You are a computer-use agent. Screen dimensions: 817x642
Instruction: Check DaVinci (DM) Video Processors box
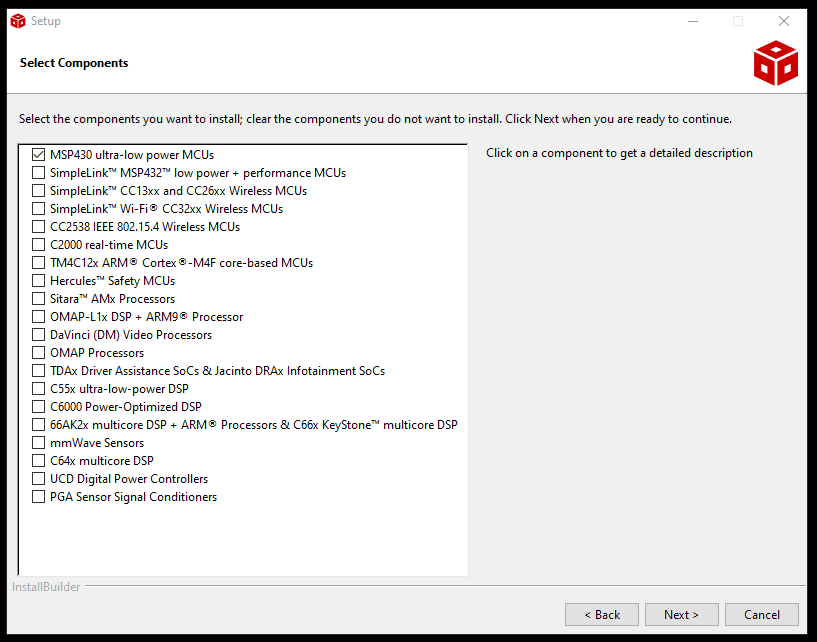(x=39, y=335)
